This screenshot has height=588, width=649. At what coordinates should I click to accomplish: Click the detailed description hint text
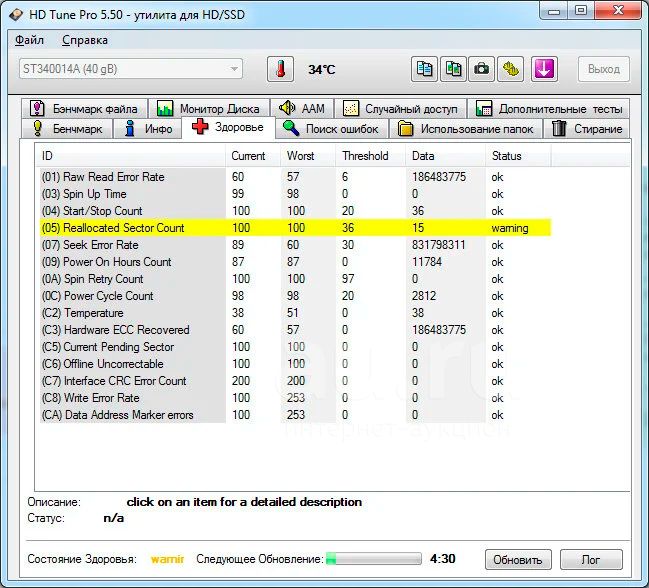click(244, 502)
